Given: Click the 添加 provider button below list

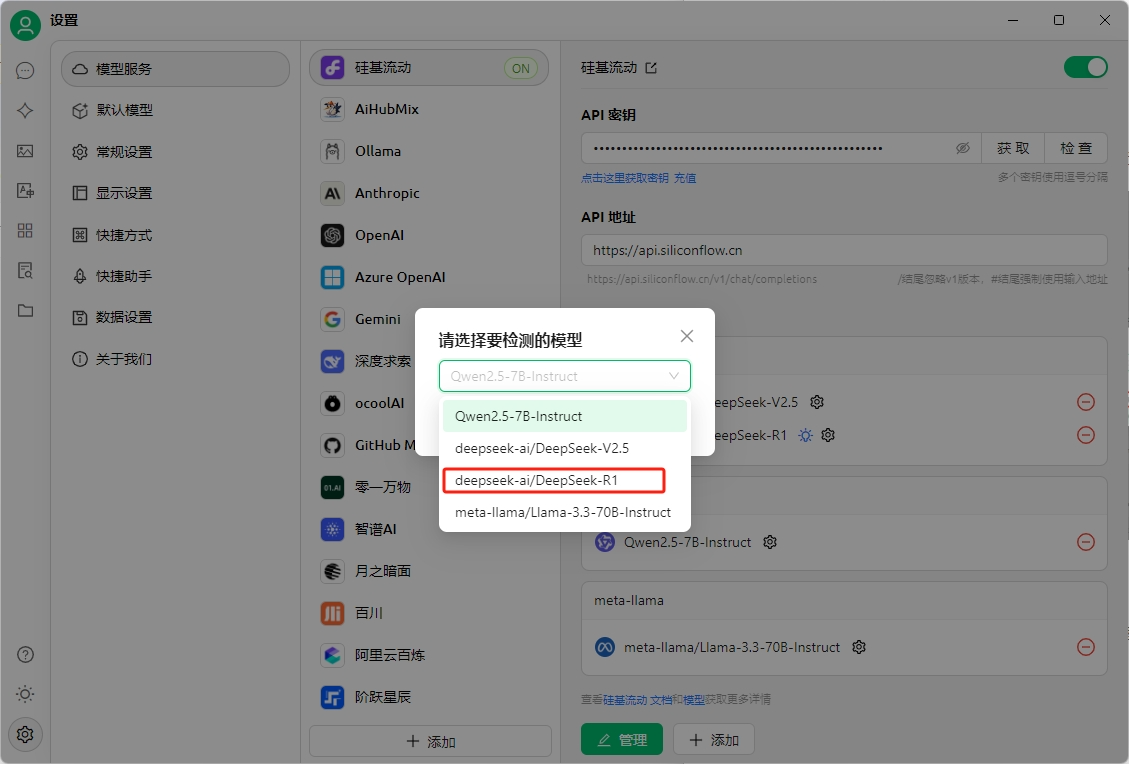Looking at the screenshot, I should pyautogui.click(x=431, y=741).
